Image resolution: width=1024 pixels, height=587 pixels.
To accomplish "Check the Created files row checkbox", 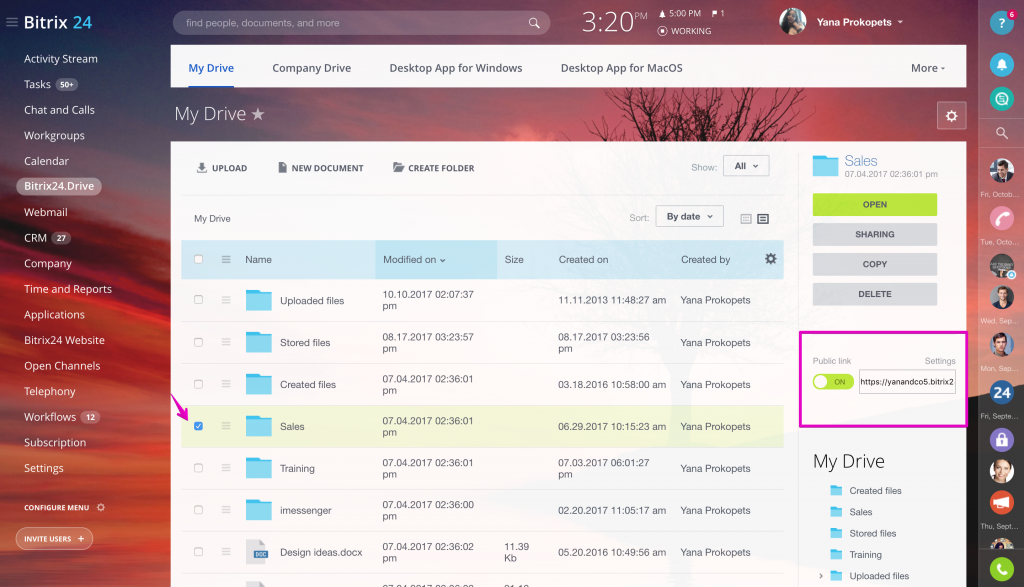I will [x=199, y=384].
